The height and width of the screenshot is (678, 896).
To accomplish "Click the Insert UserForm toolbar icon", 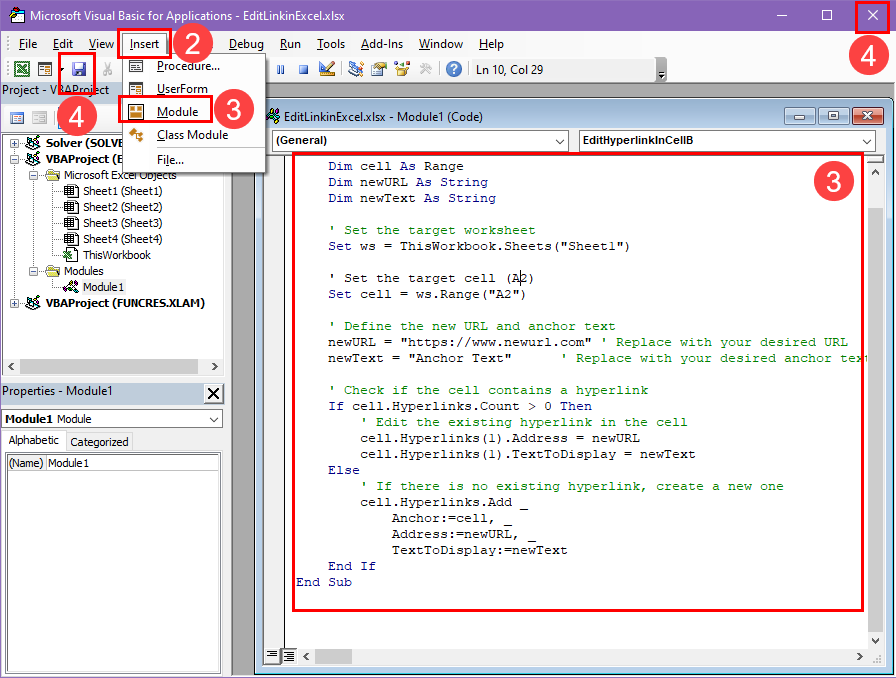I will coord(45,69).
